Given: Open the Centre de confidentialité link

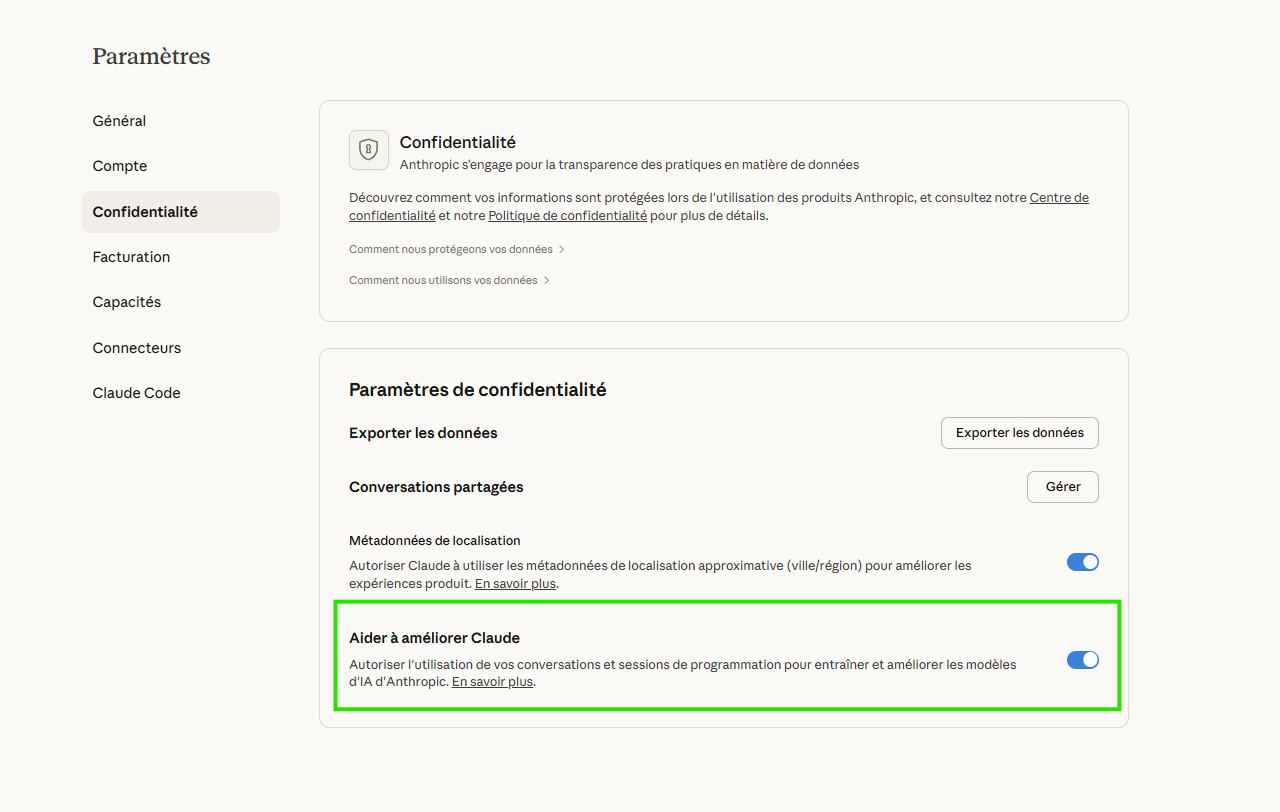Looking at the screenshot, I should pyautogui.click(x=1058, y=198).
